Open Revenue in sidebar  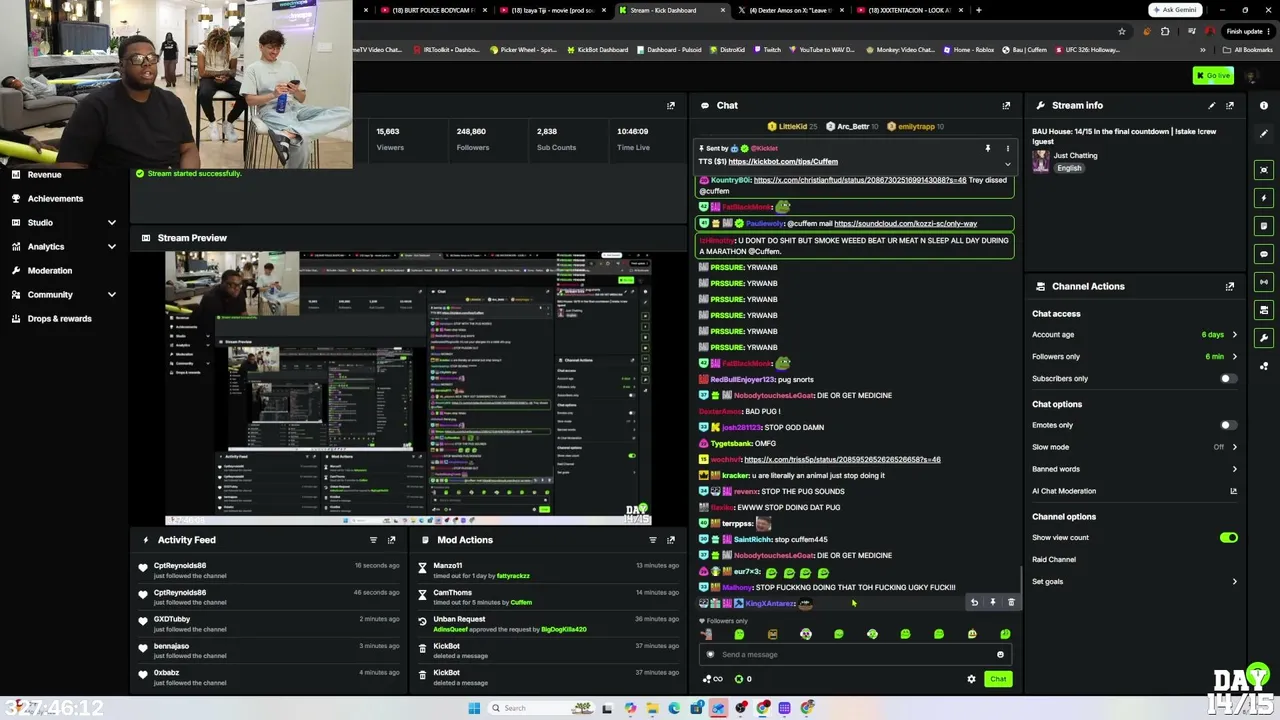click(x=44, y=175)
